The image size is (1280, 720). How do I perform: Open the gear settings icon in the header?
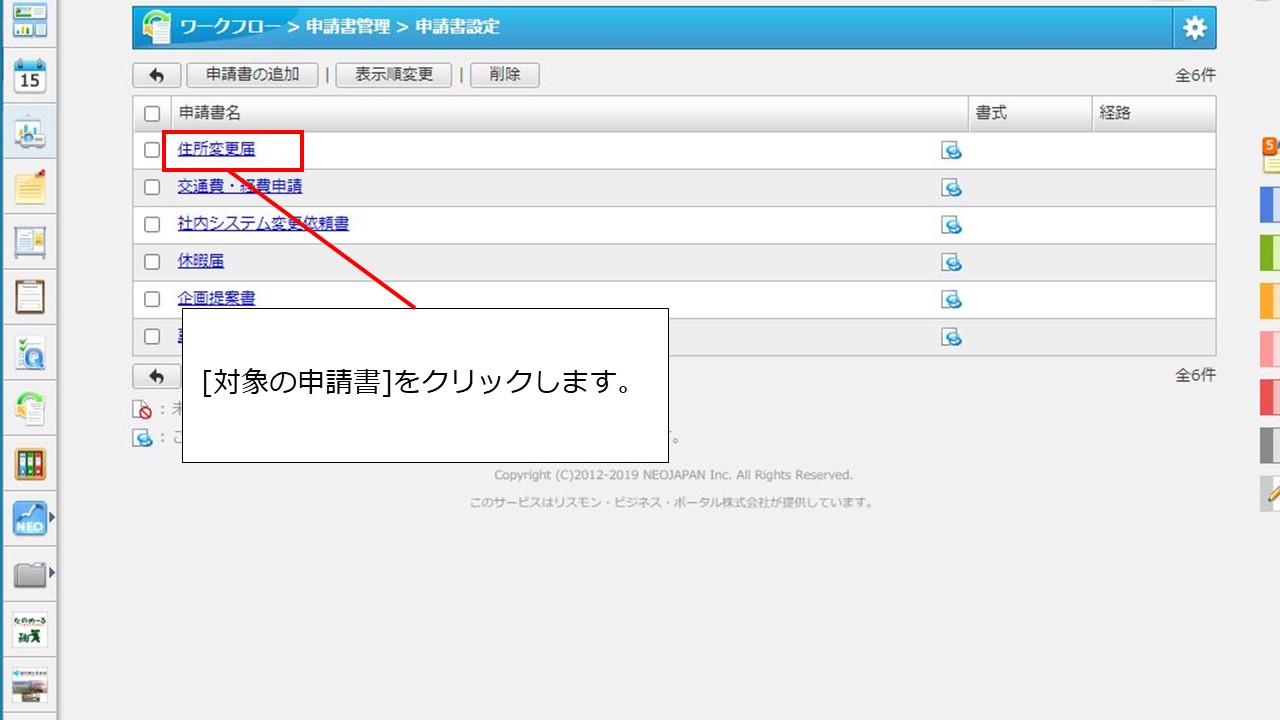1195,28
